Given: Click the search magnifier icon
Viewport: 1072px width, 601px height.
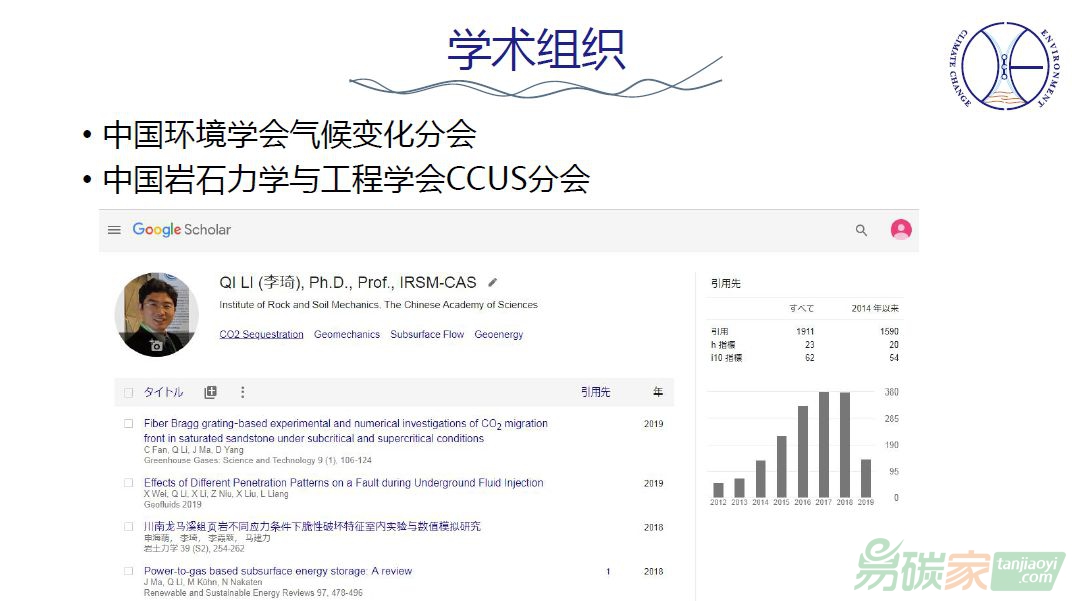Looking at the screenshot, I should point(861,230).
